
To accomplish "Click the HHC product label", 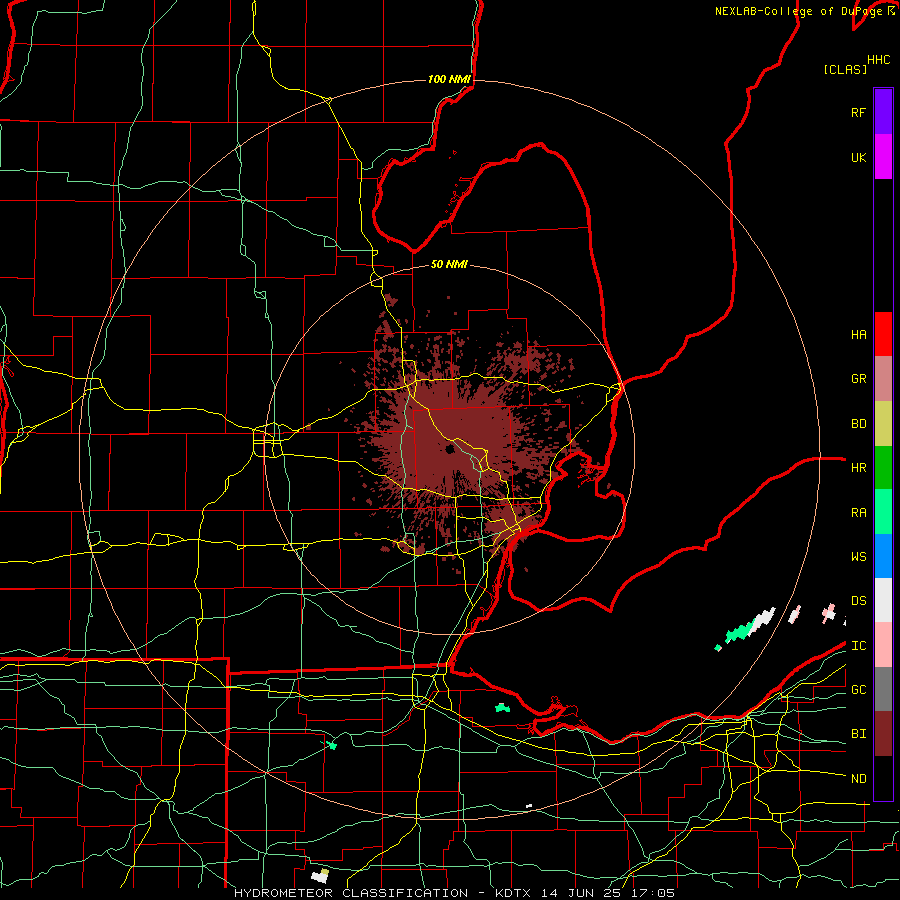I will tap(879, 60).
